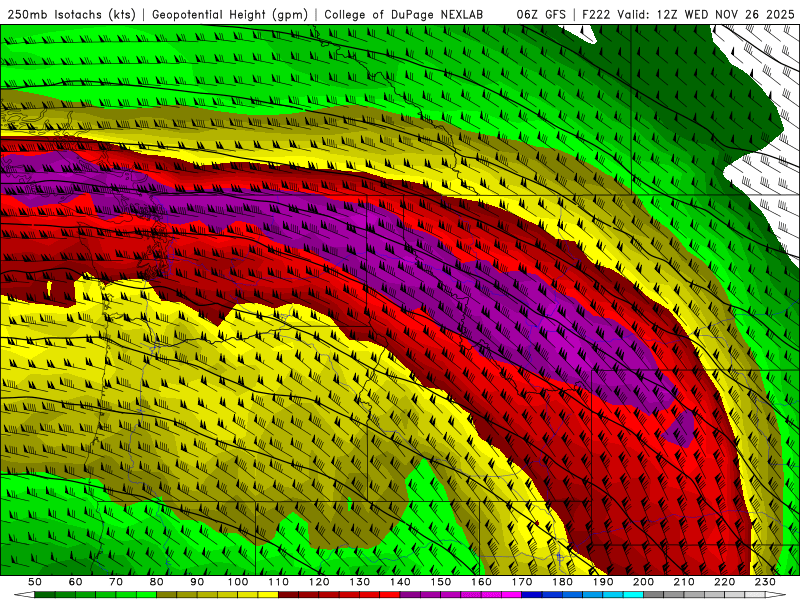Click the 230 kt color bar label
The image size is (800, 600).
point(765,582)
